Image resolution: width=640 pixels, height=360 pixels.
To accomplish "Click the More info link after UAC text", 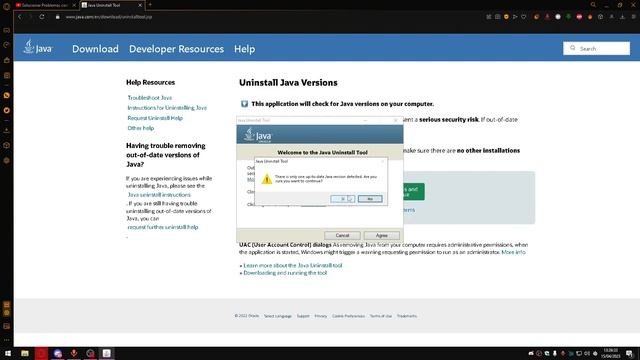I will pos(513,252).
